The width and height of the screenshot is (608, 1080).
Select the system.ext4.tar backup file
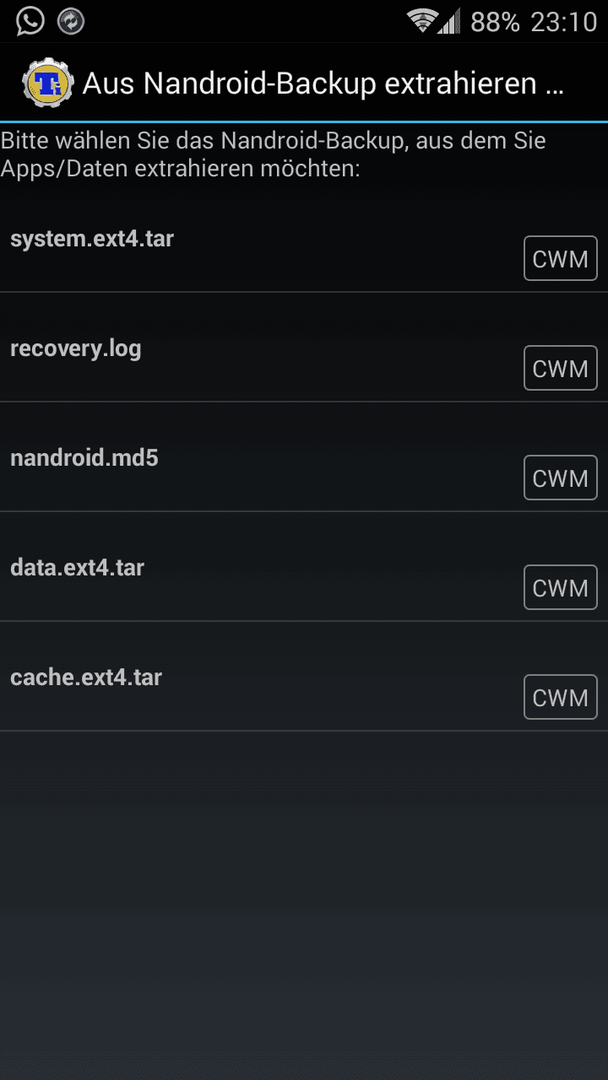click(x=304, y=238)
